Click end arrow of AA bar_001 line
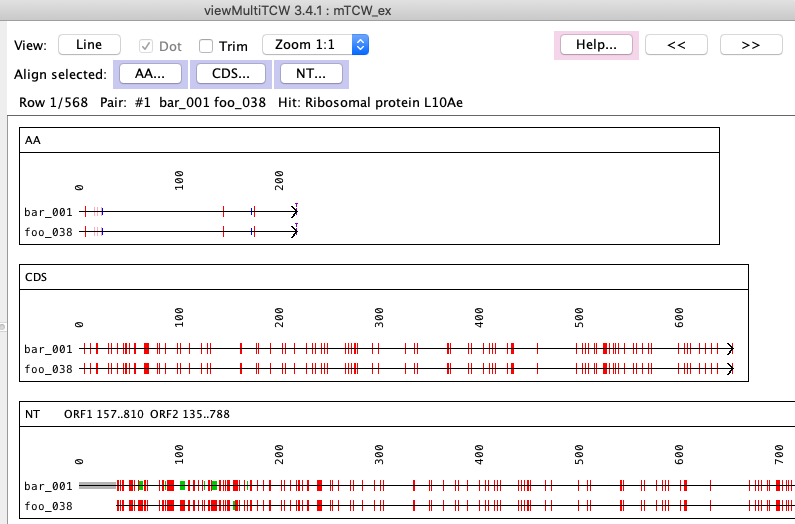The width and height of the screenshot is (795, 524). pyautogui.click(x=294, y=211)
